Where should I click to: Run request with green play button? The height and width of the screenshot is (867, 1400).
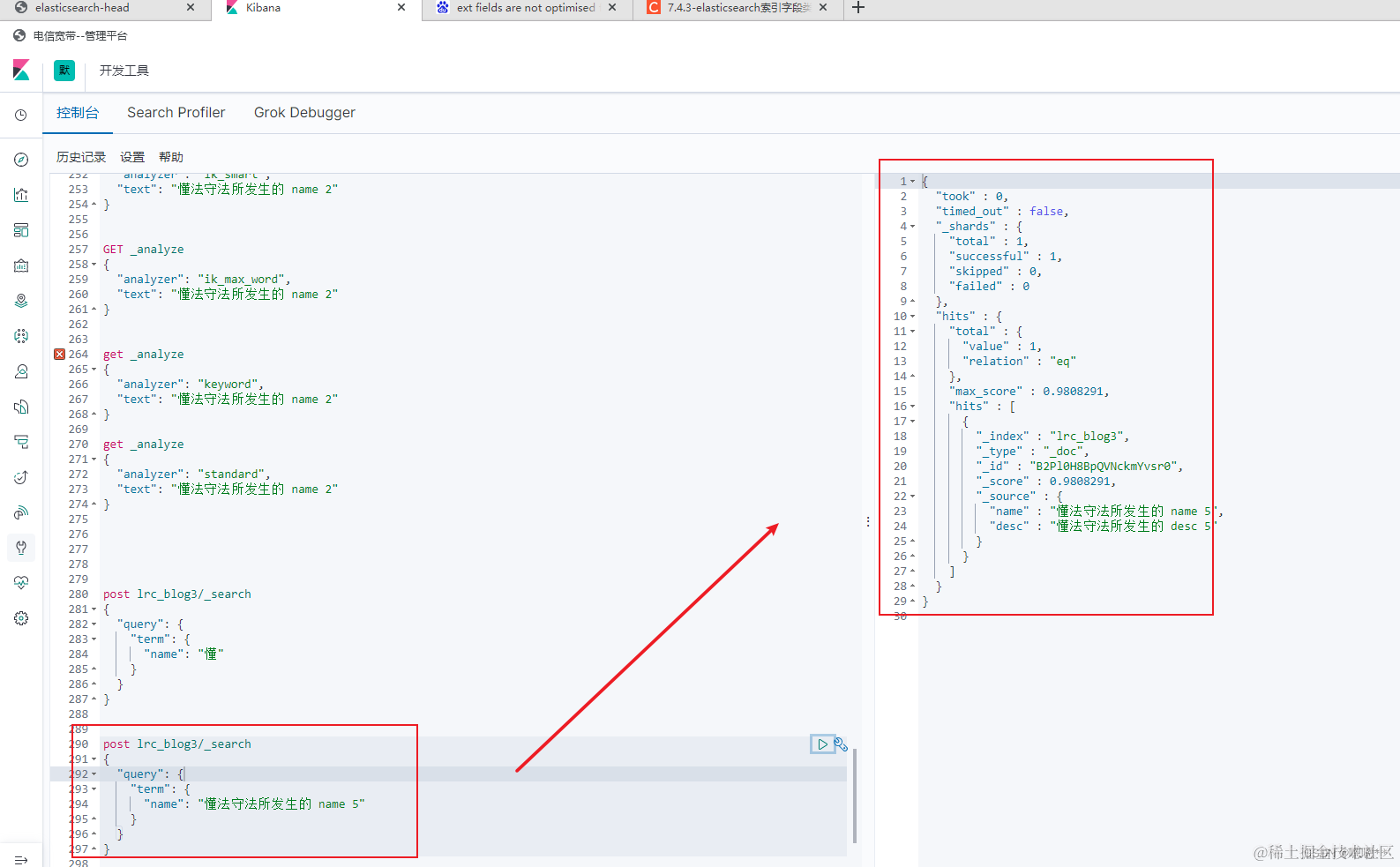822,744
